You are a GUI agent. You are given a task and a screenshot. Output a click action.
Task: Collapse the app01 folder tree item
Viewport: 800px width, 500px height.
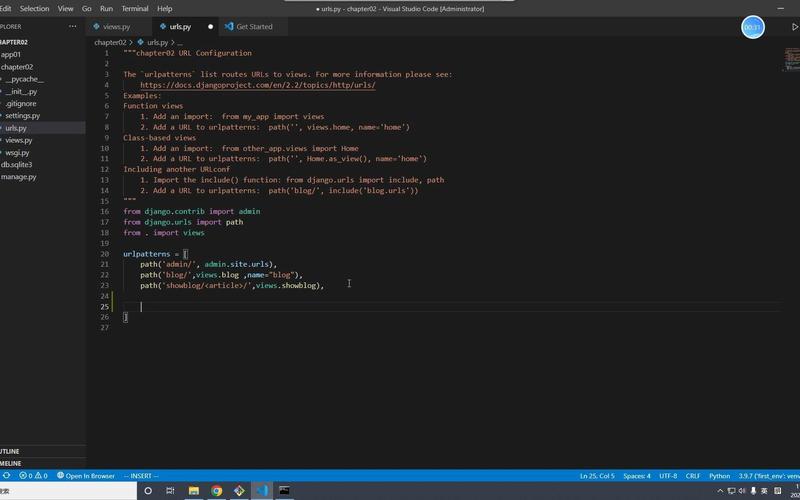pyautogui.click(x=11, y=55)
